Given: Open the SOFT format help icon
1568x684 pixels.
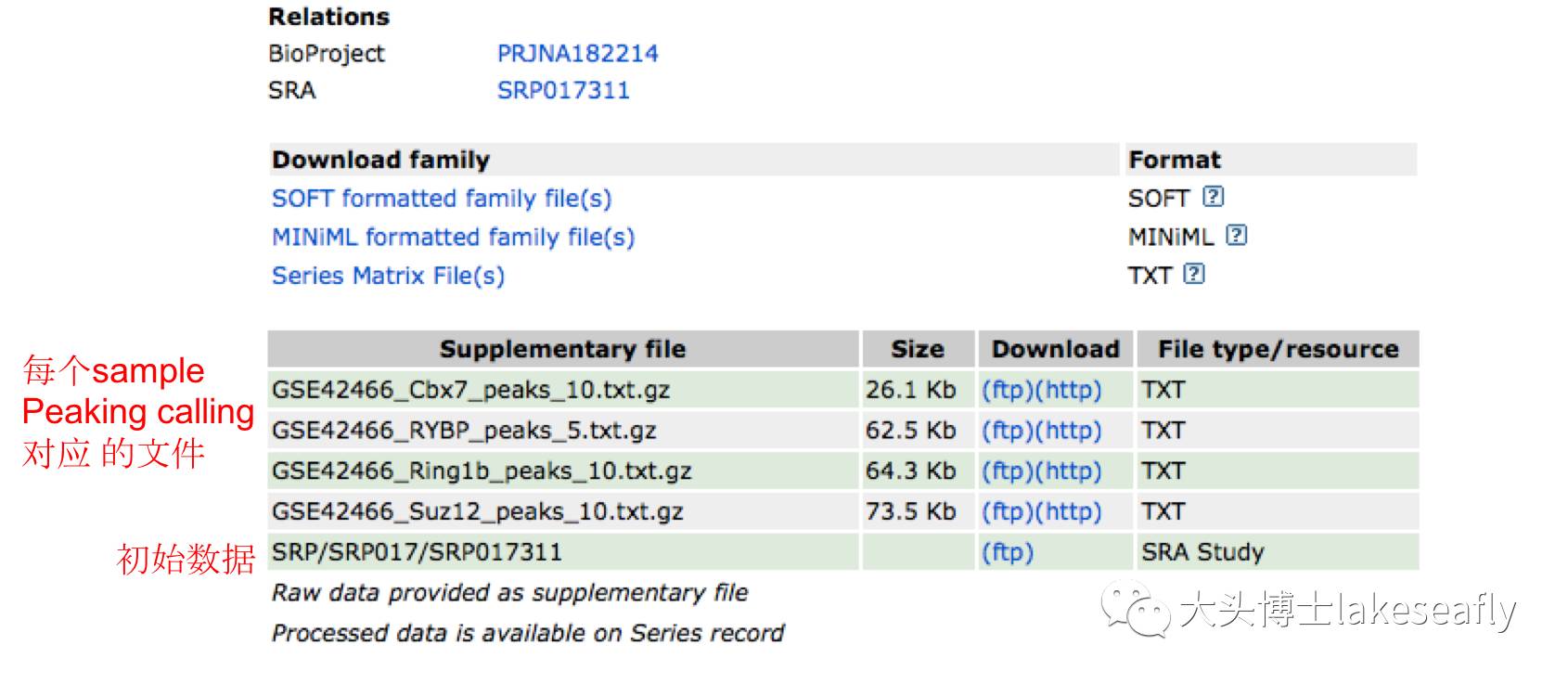Looking at the screenshot, I should (1213, 197).
